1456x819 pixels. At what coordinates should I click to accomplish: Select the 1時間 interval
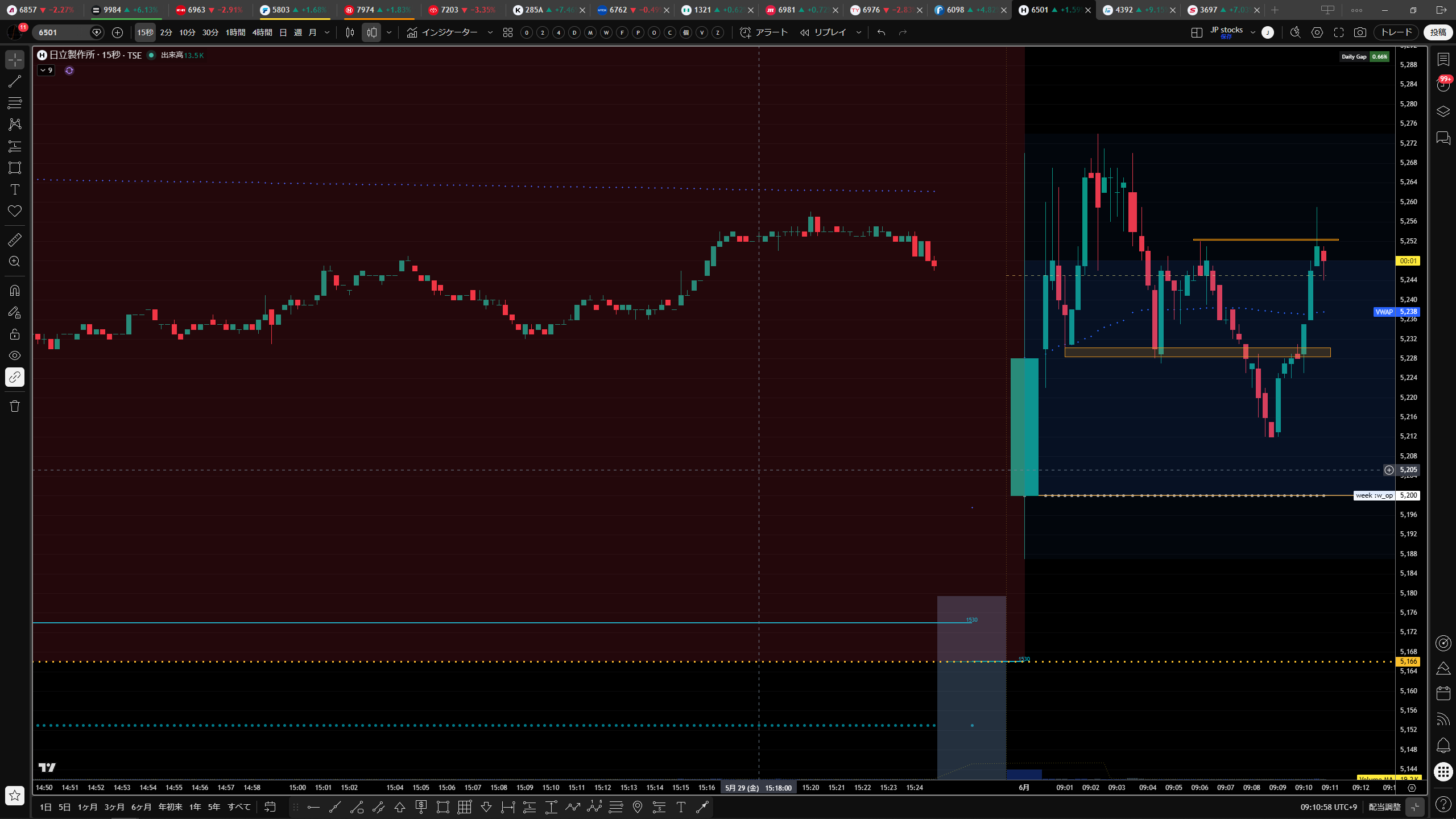(235, 32)
